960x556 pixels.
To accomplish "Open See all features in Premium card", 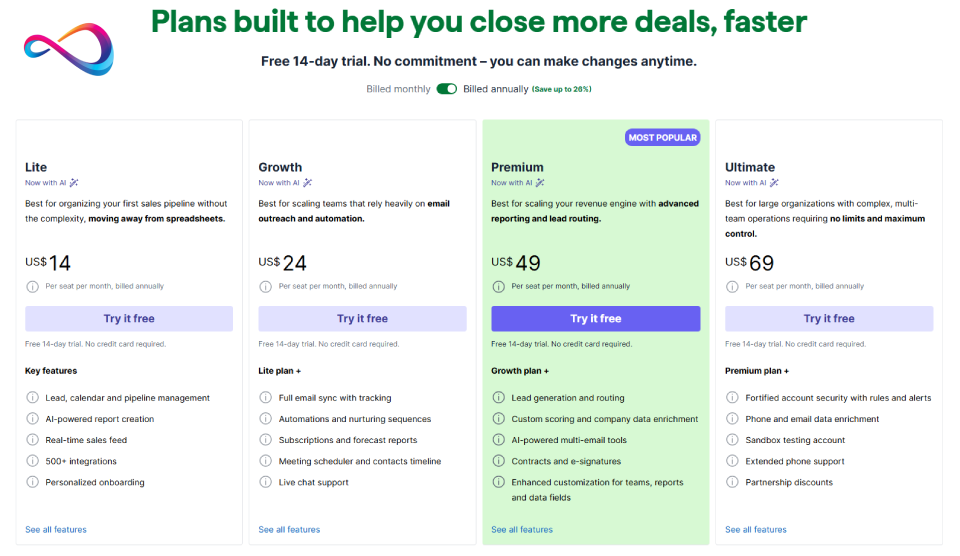I will pos(522,530).
